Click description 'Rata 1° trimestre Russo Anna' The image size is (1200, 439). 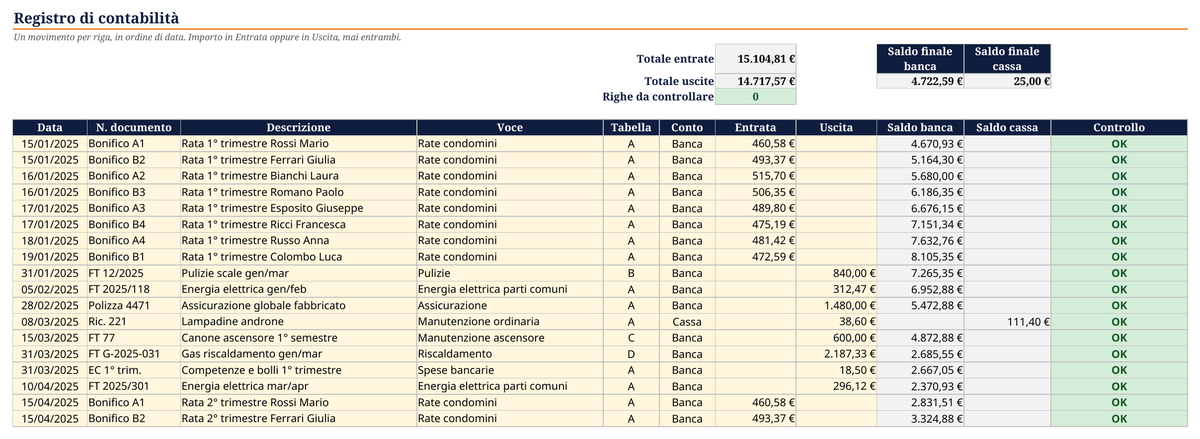[298, 241]
